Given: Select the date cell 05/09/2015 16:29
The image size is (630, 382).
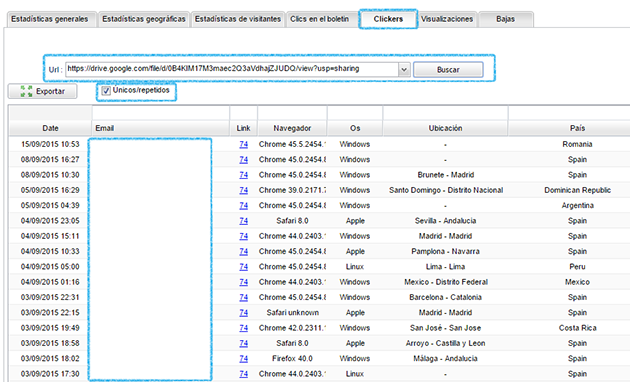Looking at the screenshot, I should point(50,190).
